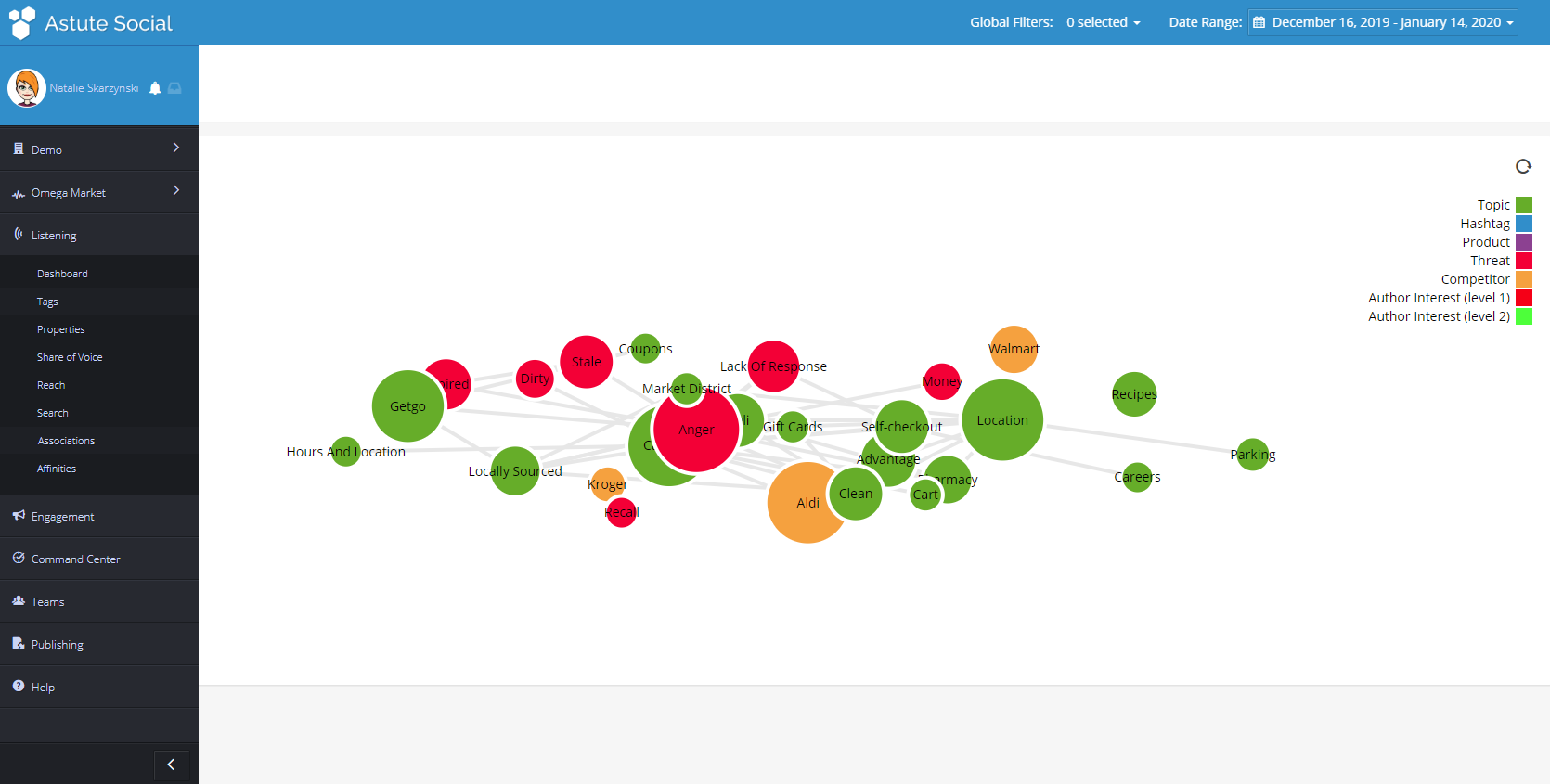Viewport: 1550px width, 784px height.
Task: Click the calendar icon in Date Range
Action: coord(1259,22)
